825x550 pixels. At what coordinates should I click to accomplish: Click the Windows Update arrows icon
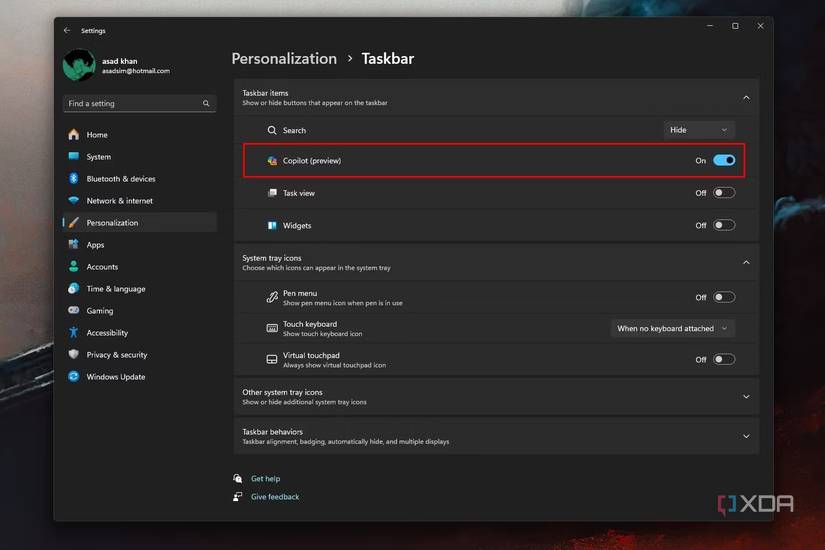tap(74, 376)
